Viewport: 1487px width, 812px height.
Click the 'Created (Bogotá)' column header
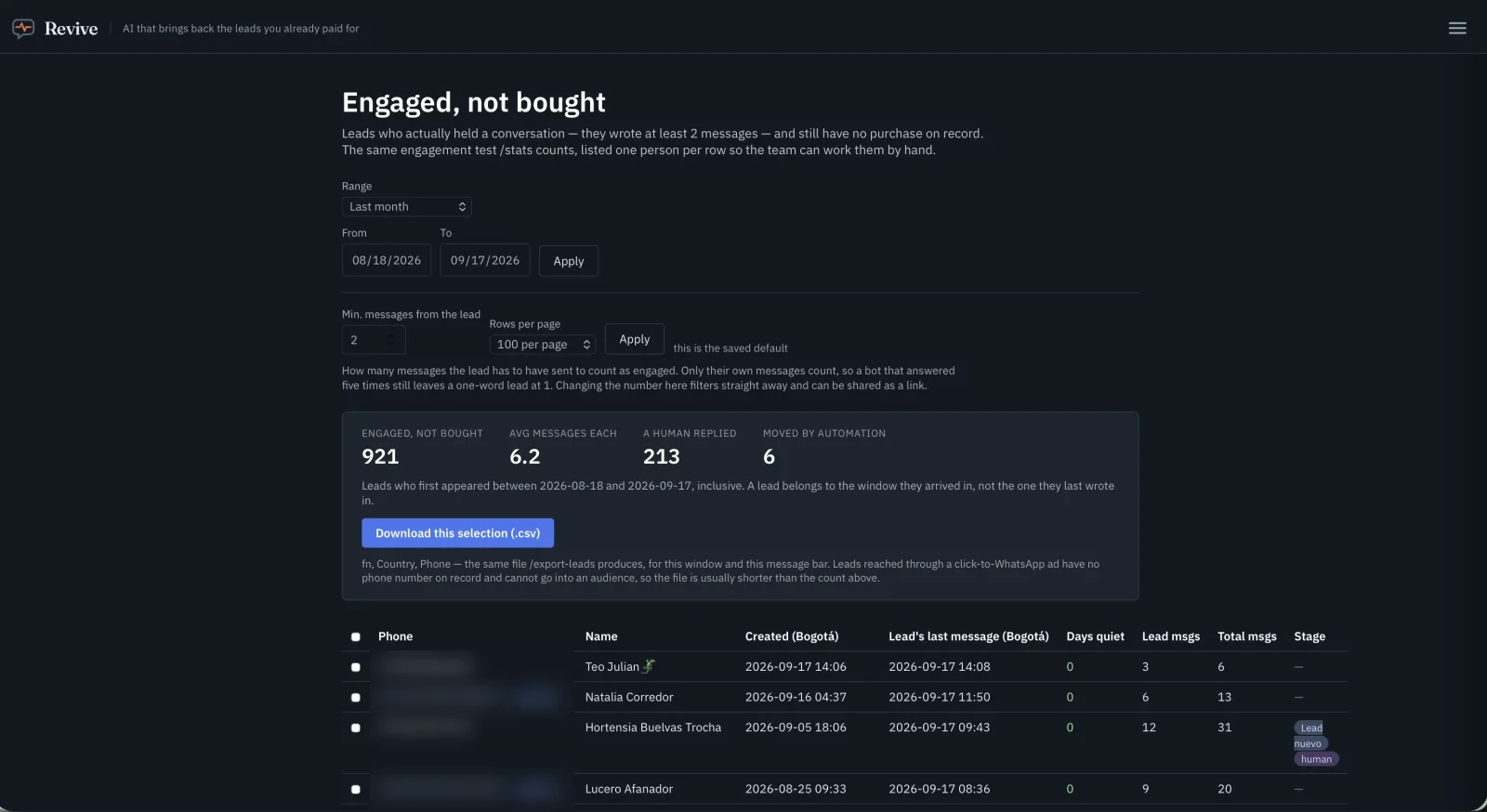(792, 636)
